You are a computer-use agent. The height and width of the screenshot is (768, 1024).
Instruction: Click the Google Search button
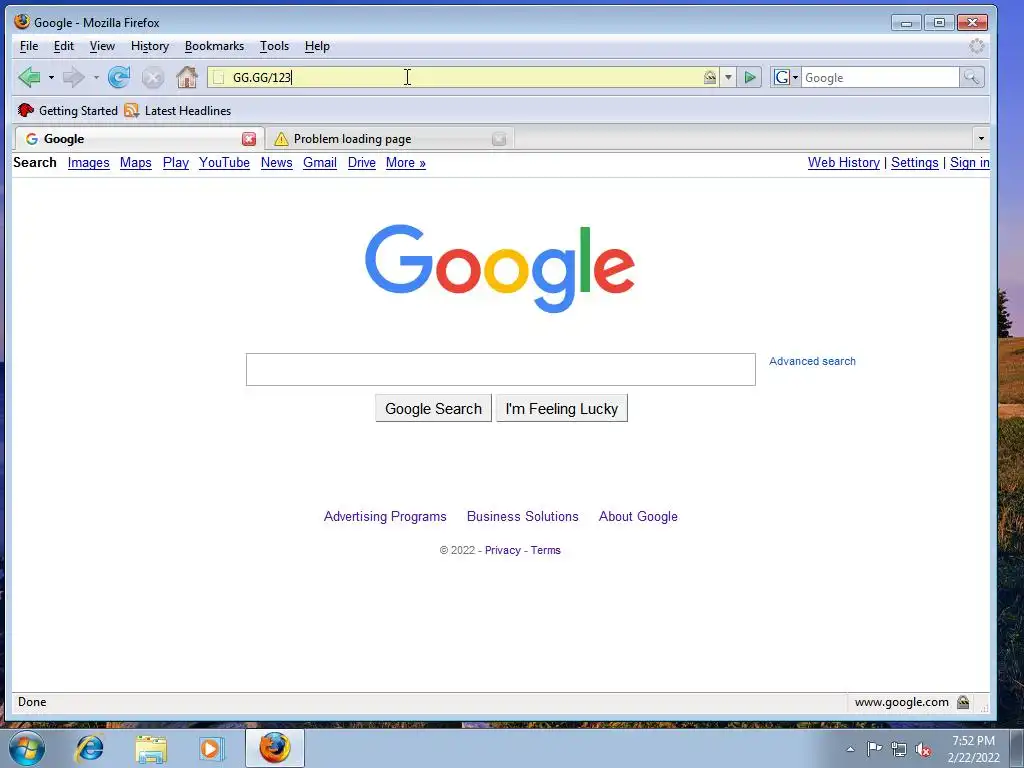tap(433, 408)
